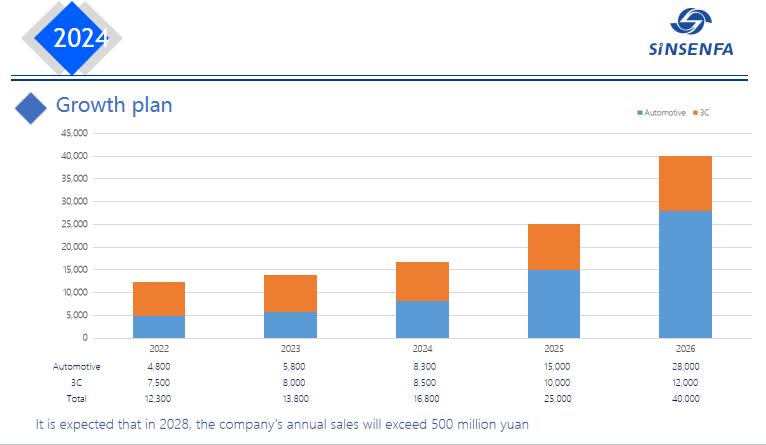
Task: Click the orange 3C legend marker
Action: [x=694, y=113]
